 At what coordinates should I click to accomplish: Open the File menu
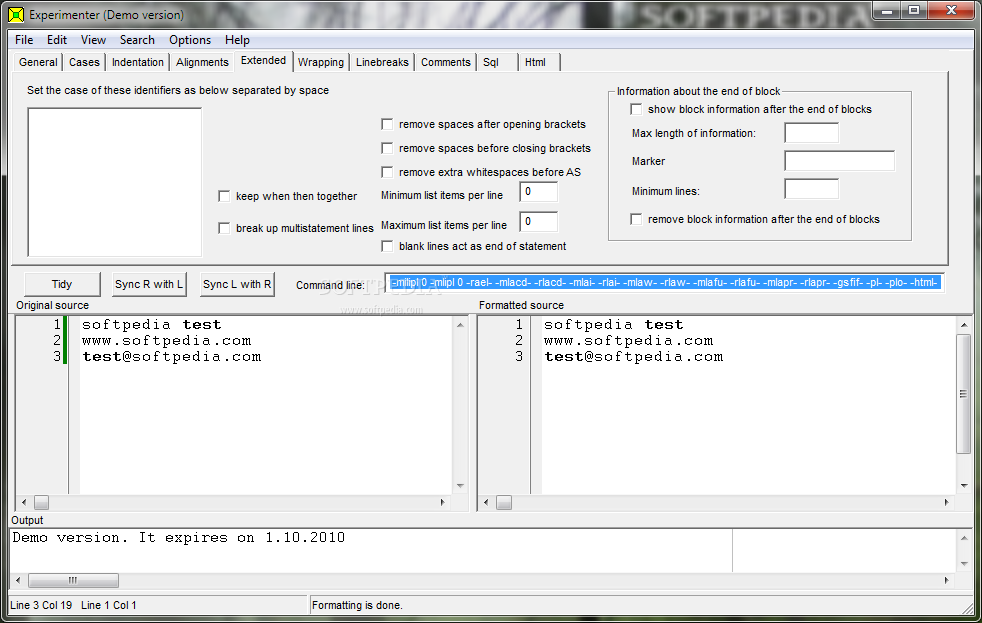click(24, 40)
